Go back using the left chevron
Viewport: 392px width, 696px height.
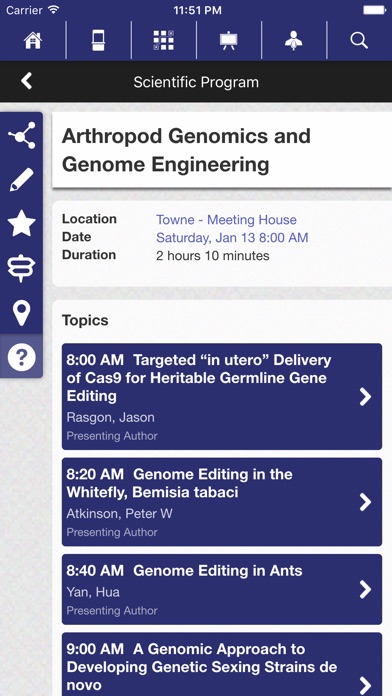(x=27, y=81)
